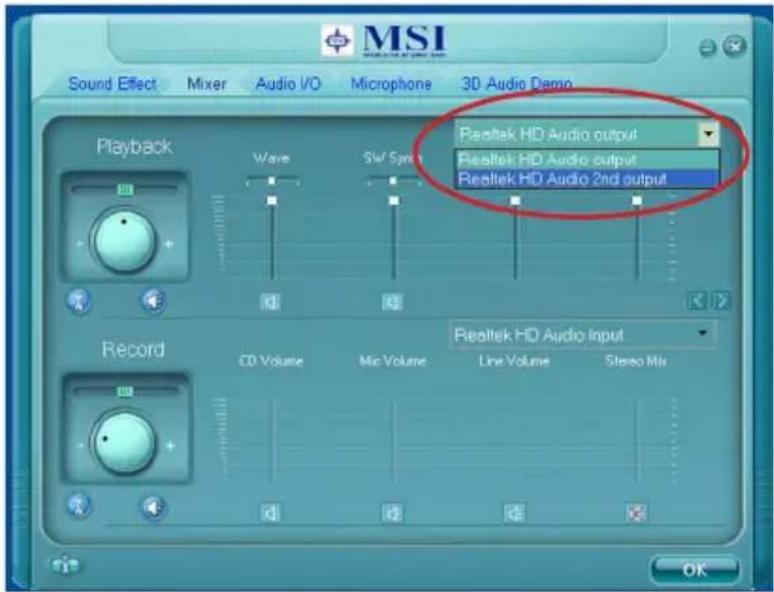Select Realtek HD Audio 2nd output option
Image resolution: width=774 pixels, height=592 pixels.
[x=586, y=178]
